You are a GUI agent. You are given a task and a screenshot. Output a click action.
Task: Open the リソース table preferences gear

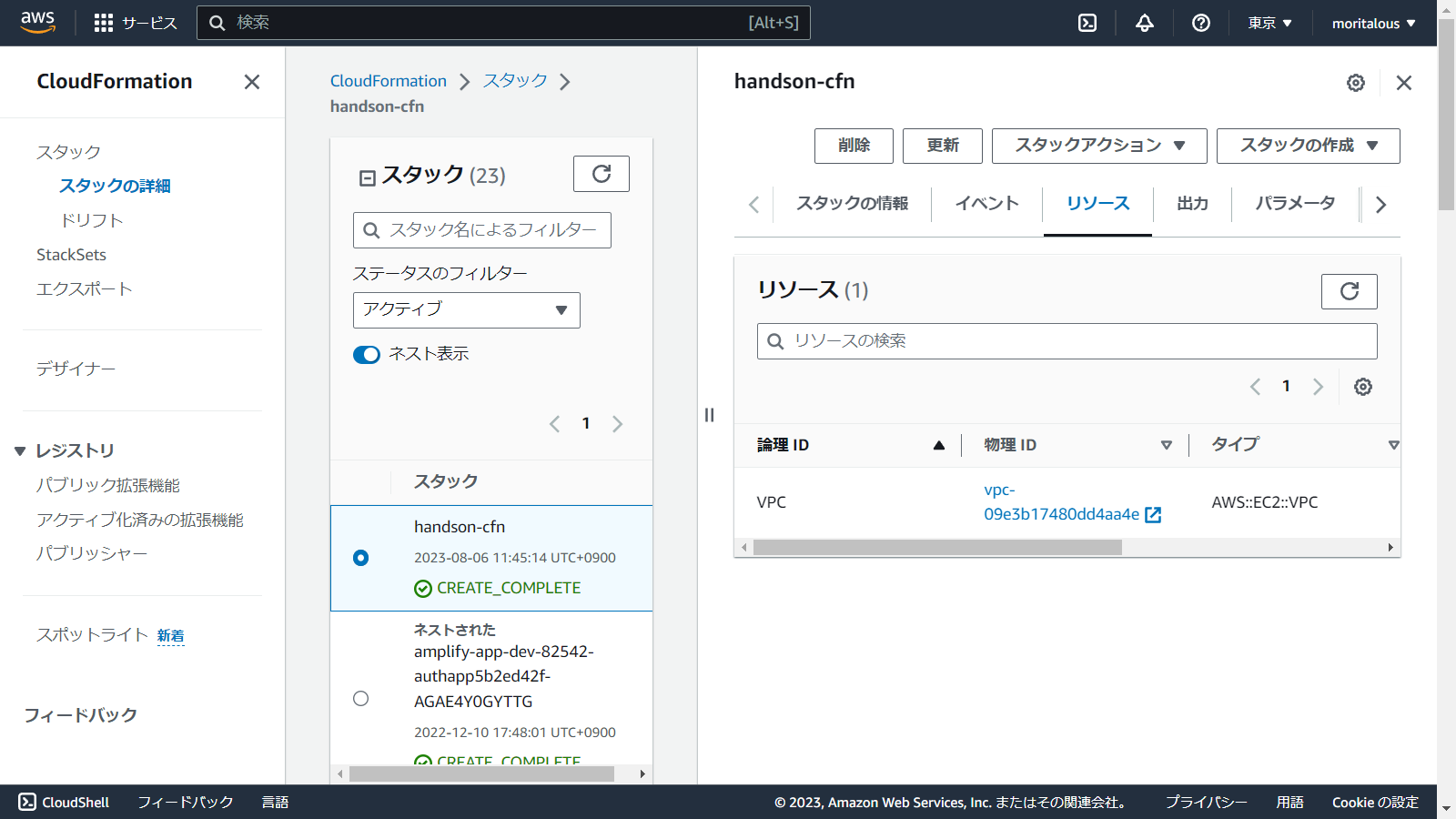(x=1362, y=386)
